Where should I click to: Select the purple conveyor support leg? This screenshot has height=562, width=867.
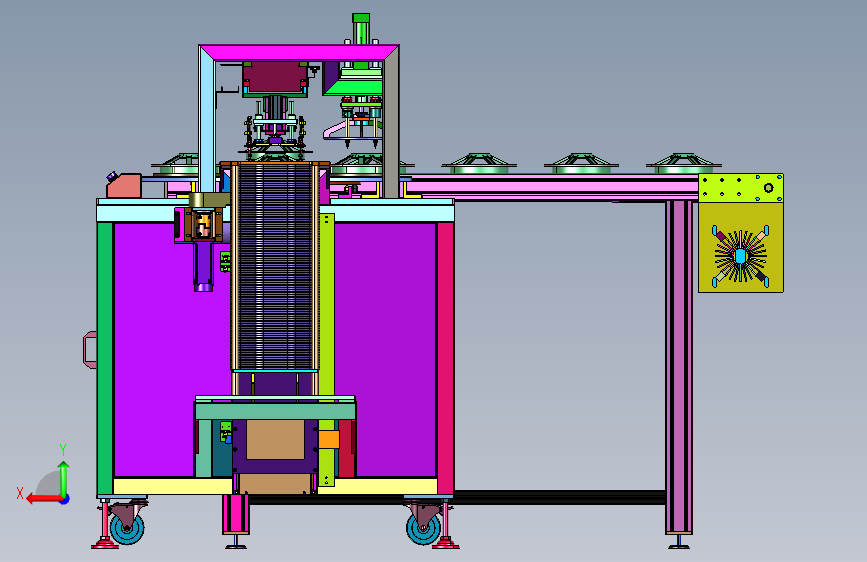click(679, 367)
